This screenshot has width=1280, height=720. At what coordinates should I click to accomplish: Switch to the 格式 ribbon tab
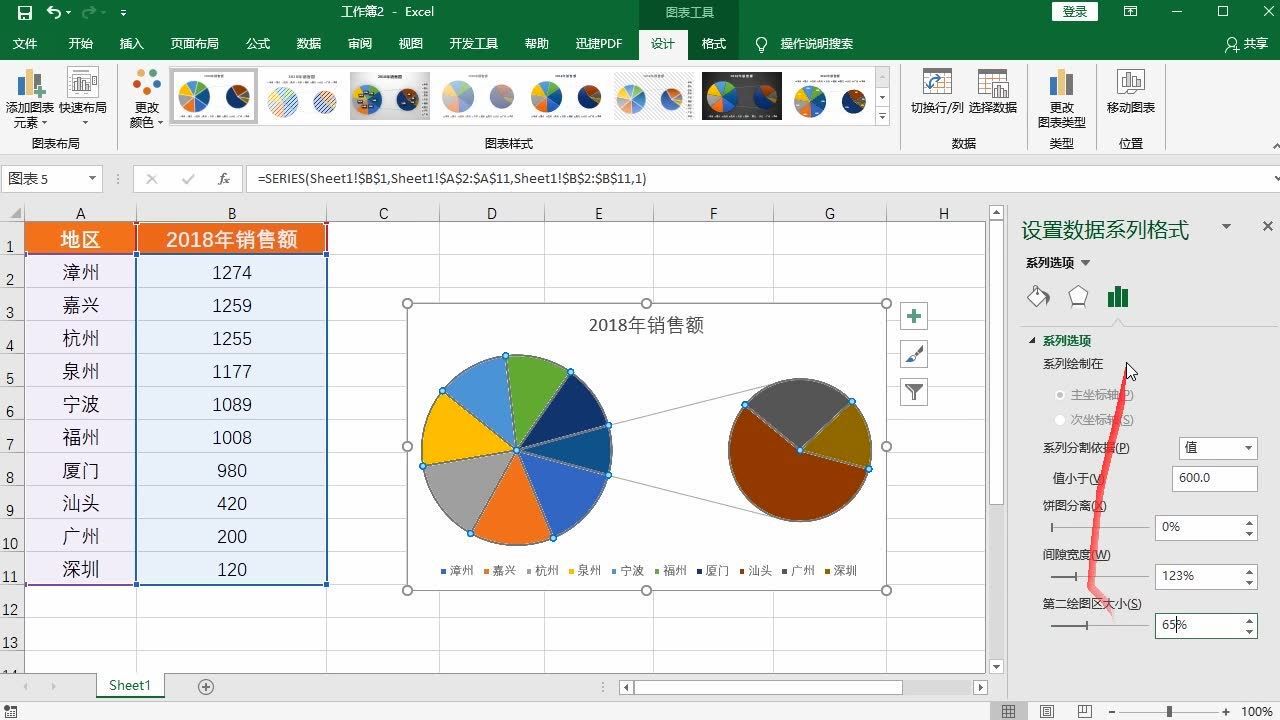pos(713,44)
